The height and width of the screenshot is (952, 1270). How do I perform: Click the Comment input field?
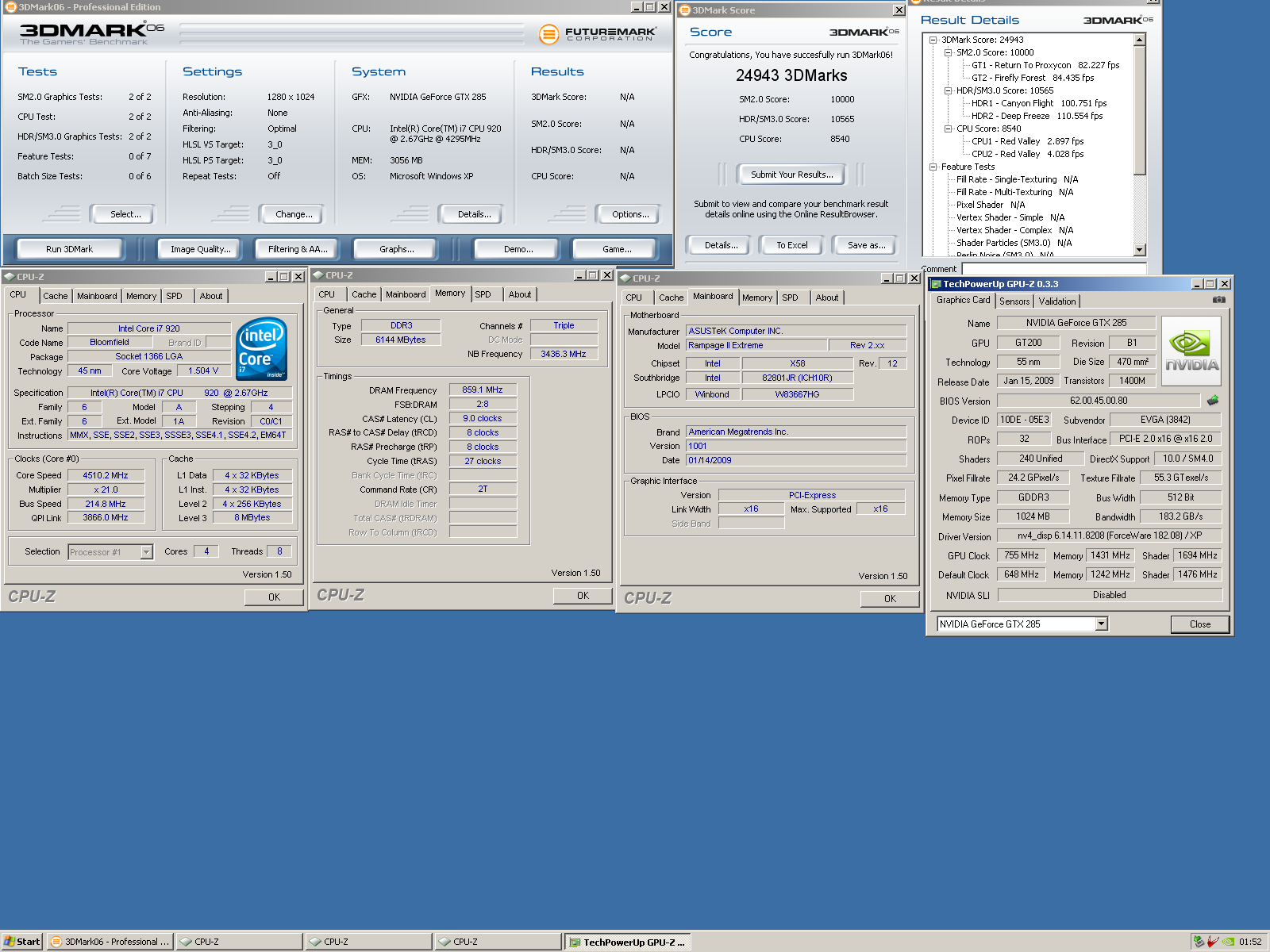click(x=1054, y=269)
